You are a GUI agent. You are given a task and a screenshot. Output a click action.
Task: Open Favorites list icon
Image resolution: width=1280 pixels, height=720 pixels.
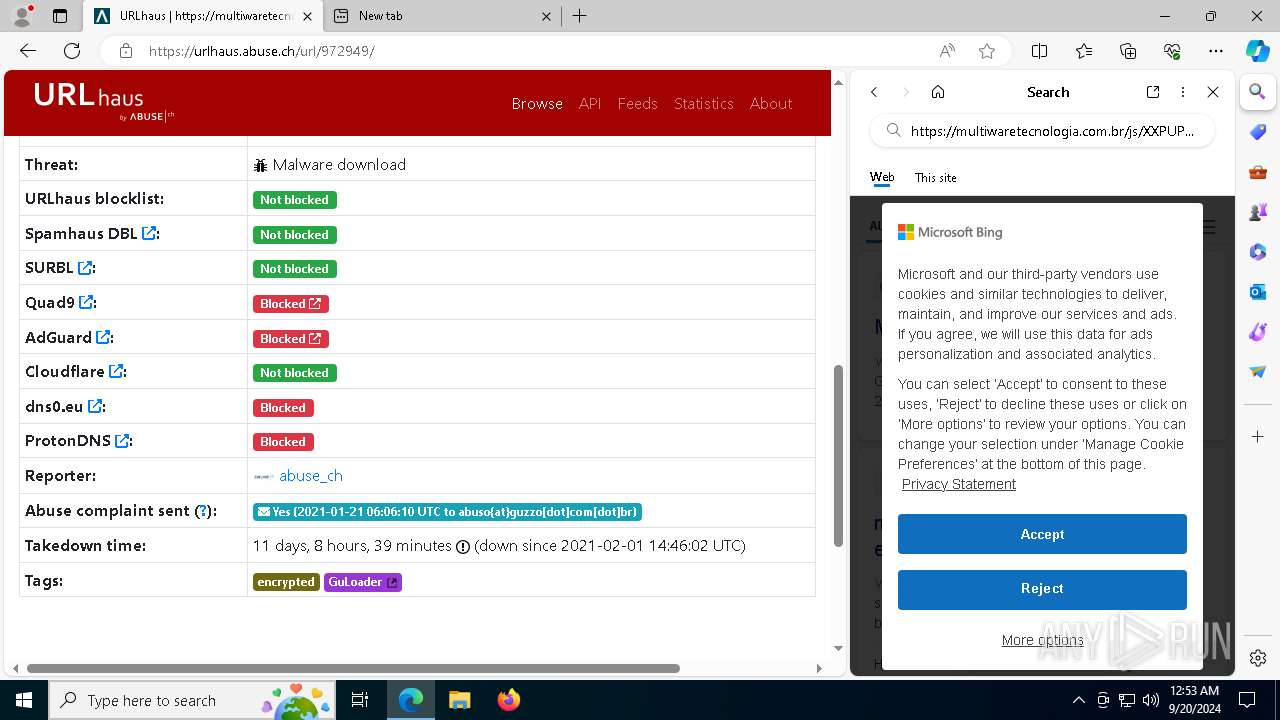tap(1084, 51)
